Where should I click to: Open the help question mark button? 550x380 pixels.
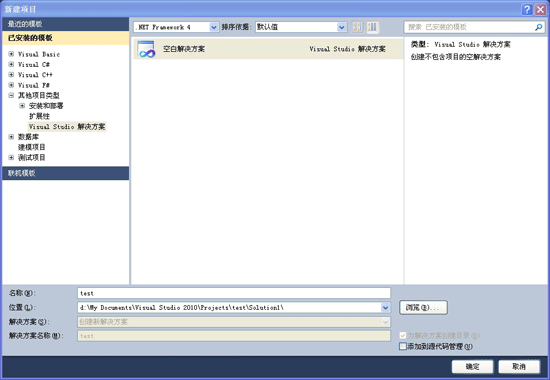tap(526, 9)
